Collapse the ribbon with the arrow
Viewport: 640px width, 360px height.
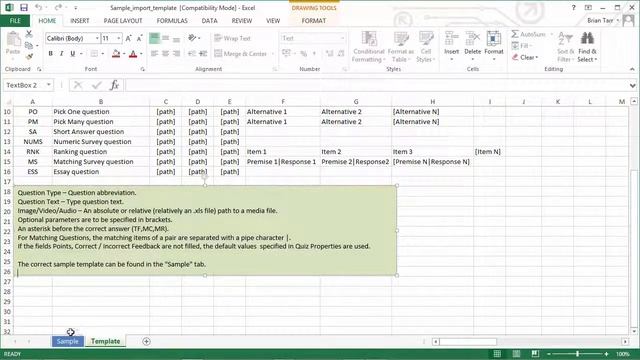click(632, 69)
